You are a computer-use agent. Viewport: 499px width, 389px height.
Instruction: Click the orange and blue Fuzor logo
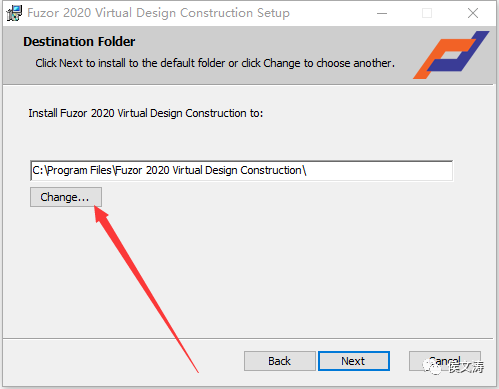pos(451,55)
